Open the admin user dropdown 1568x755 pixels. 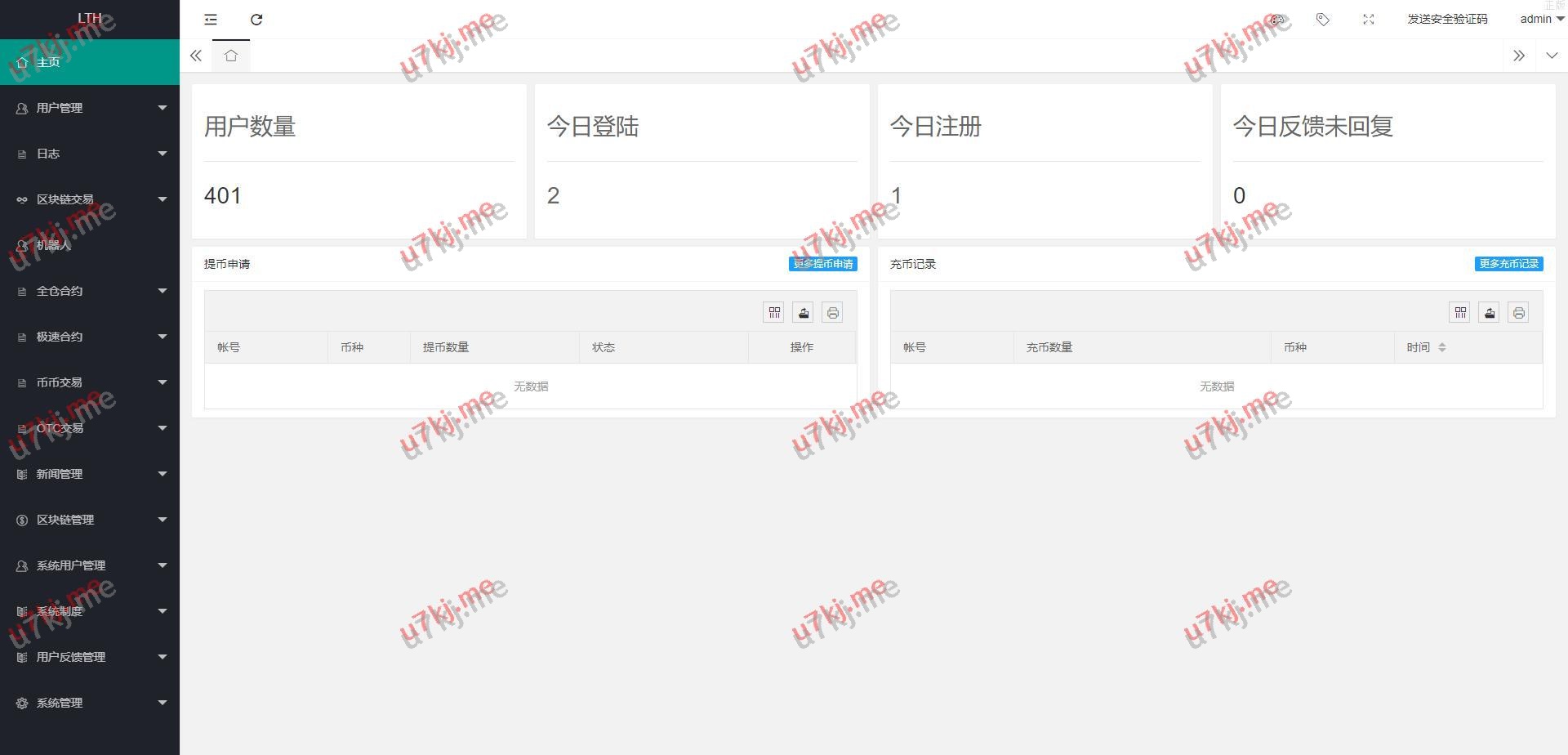pos(1541,20)
